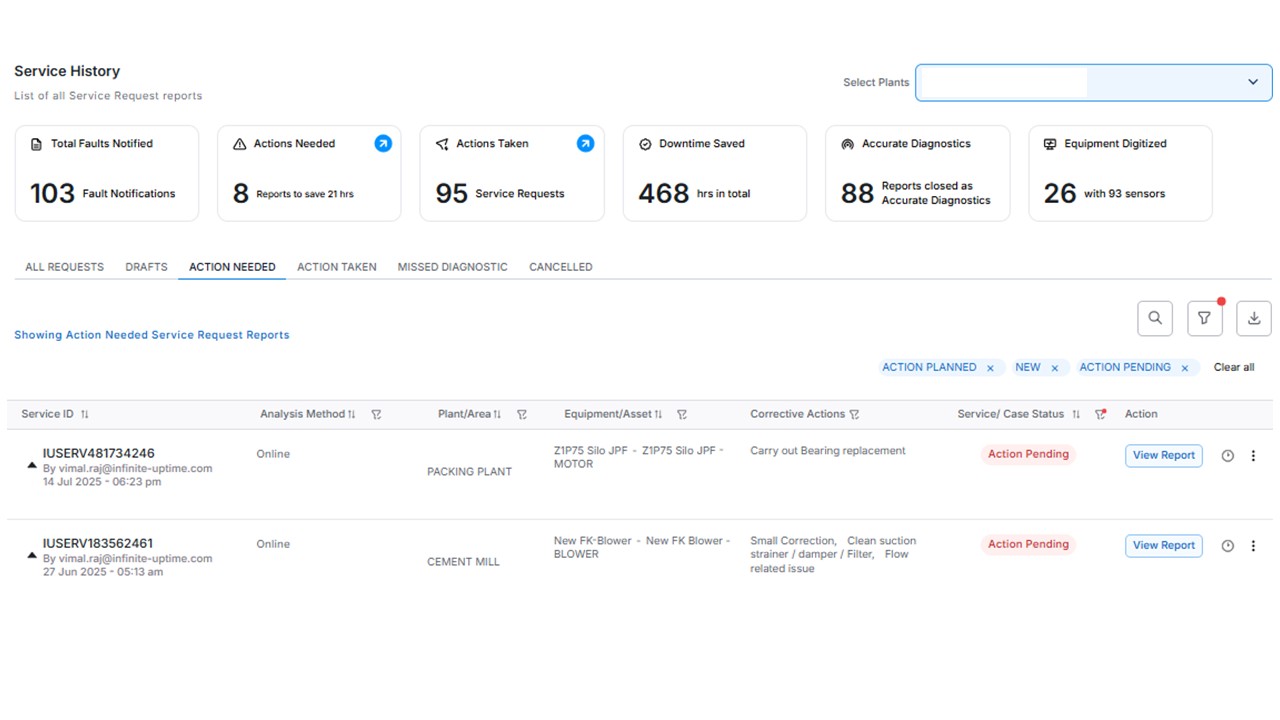This screenshot has height=720, width=1280.
Task: Open Actions Needed card arrow icon
Action: (x=383, y=144)
